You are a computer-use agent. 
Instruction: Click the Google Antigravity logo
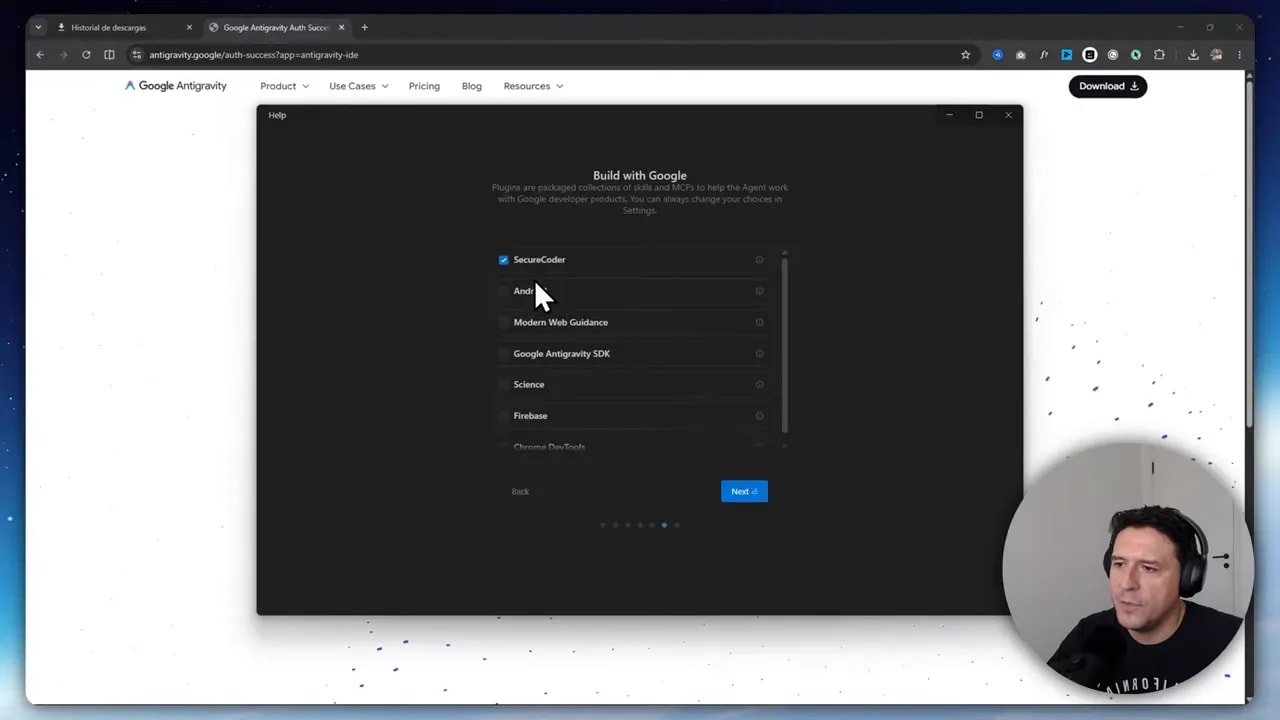[176, 86]
